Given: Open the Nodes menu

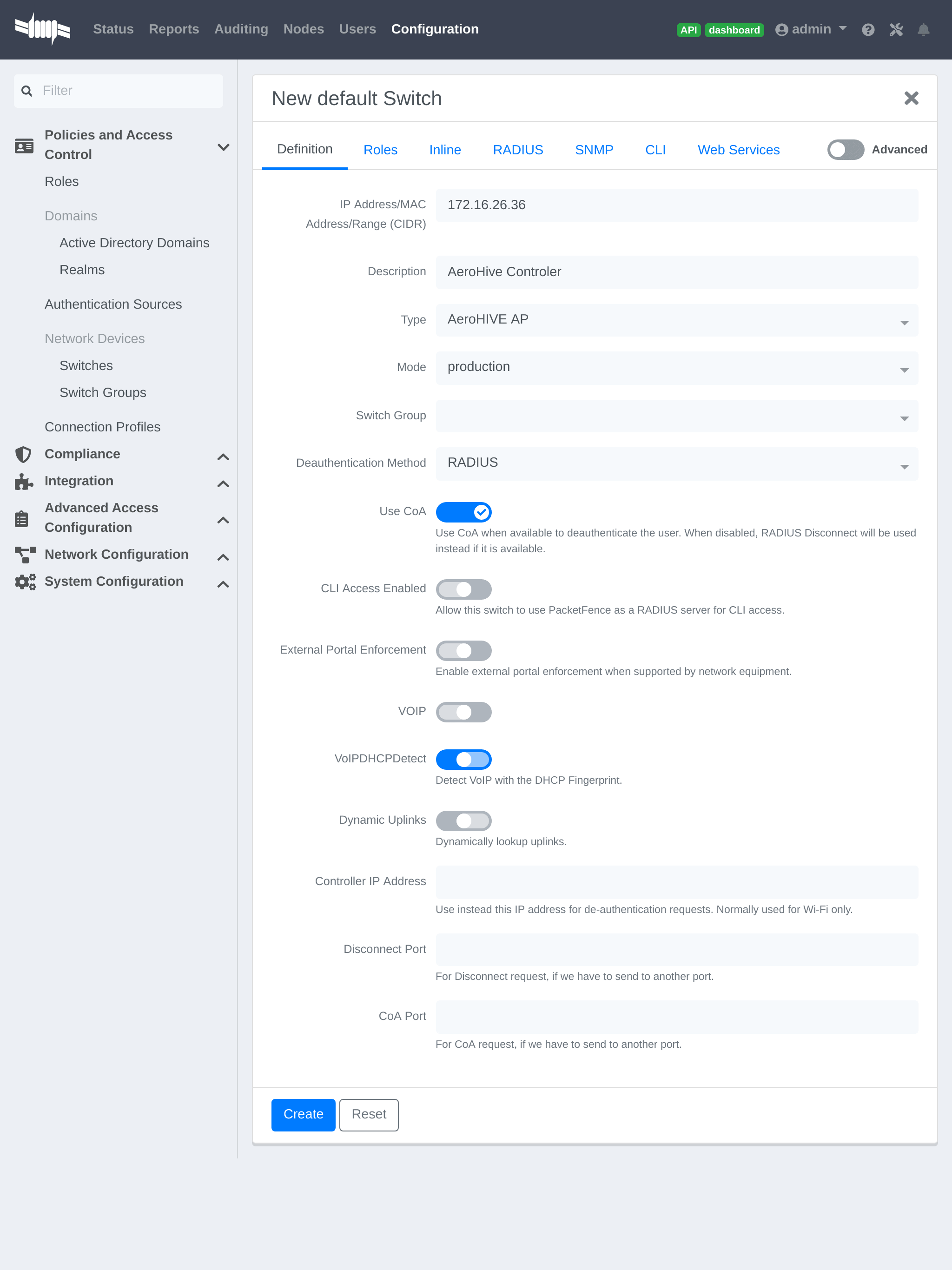Looking at the screenshot, I should click(x=303, y=29).
